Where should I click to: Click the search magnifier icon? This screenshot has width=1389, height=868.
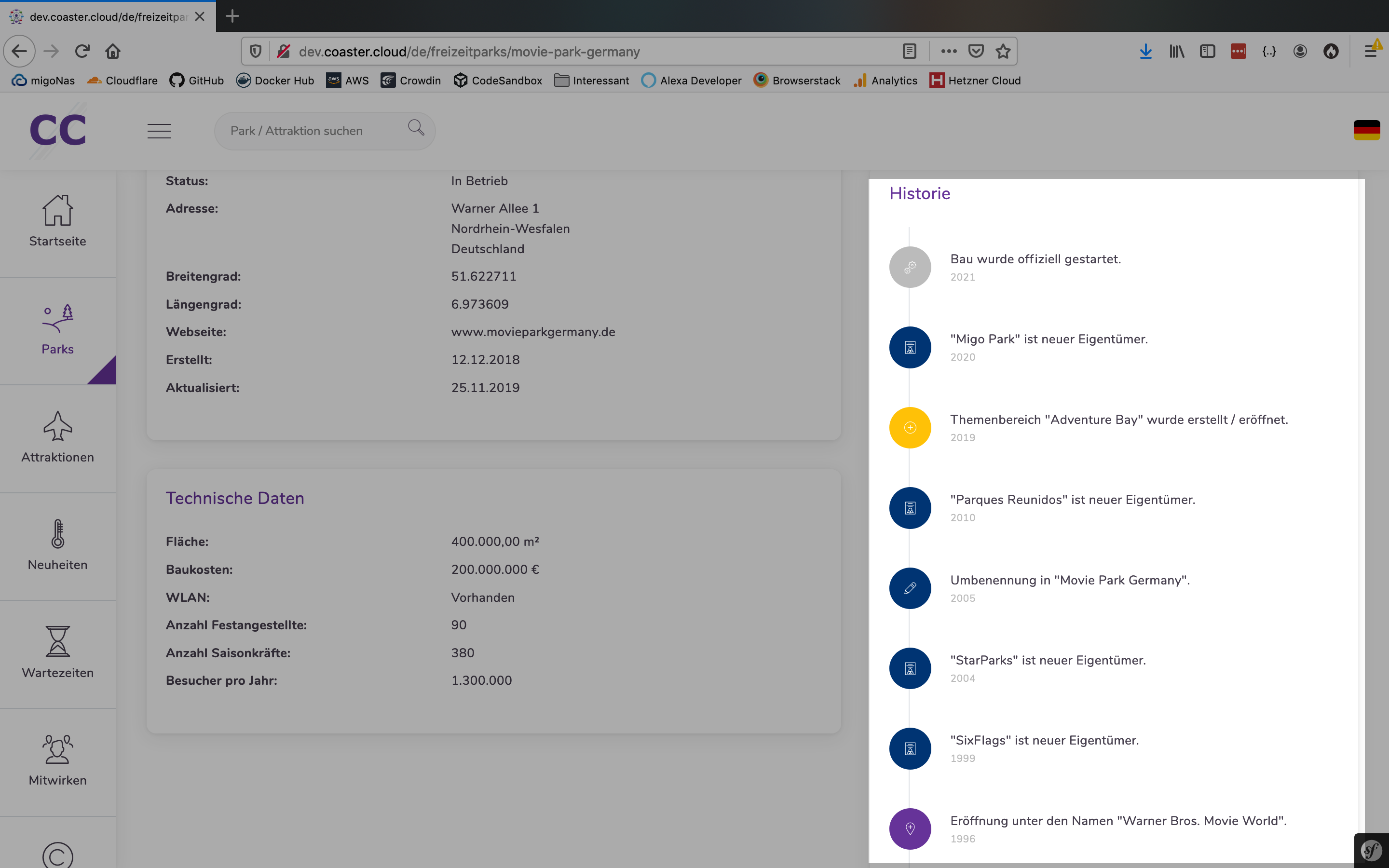click(416, 128)
